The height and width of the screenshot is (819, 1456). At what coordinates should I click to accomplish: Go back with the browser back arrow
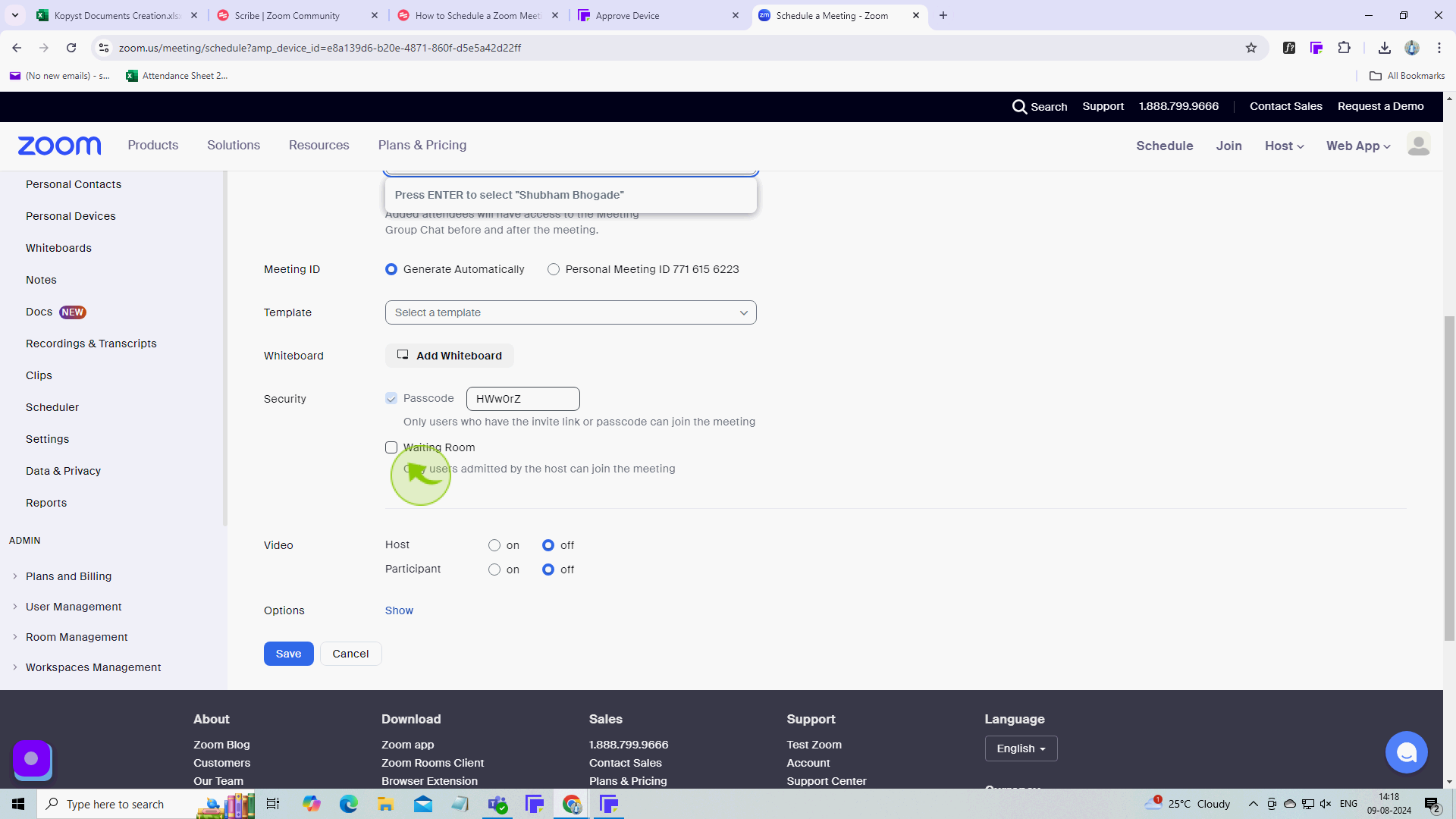click(x=17, y=48)
